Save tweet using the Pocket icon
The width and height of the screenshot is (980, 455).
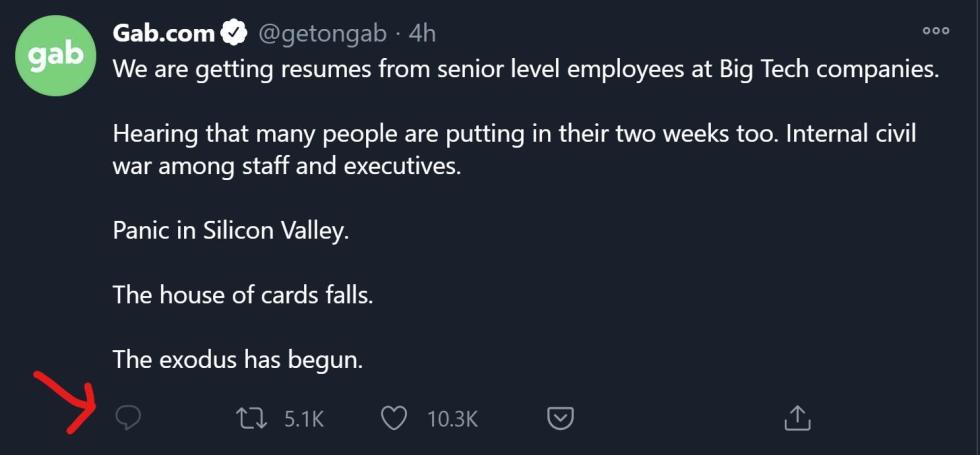[x=561, y=418]
